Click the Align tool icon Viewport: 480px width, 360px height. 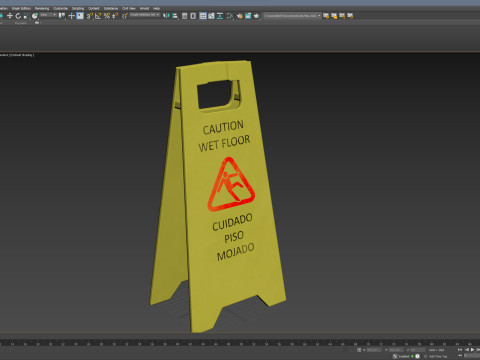[175, 16]
